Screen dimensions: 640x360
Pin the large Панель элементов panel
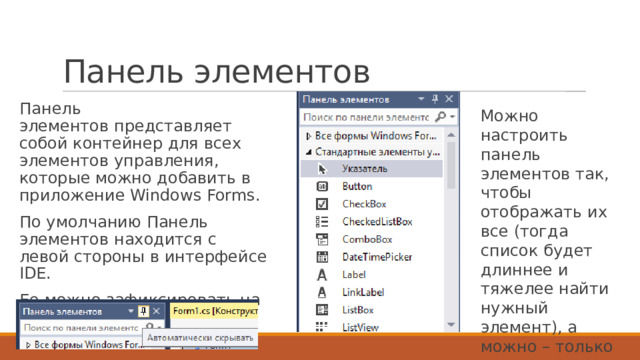[x=435, y=99]
